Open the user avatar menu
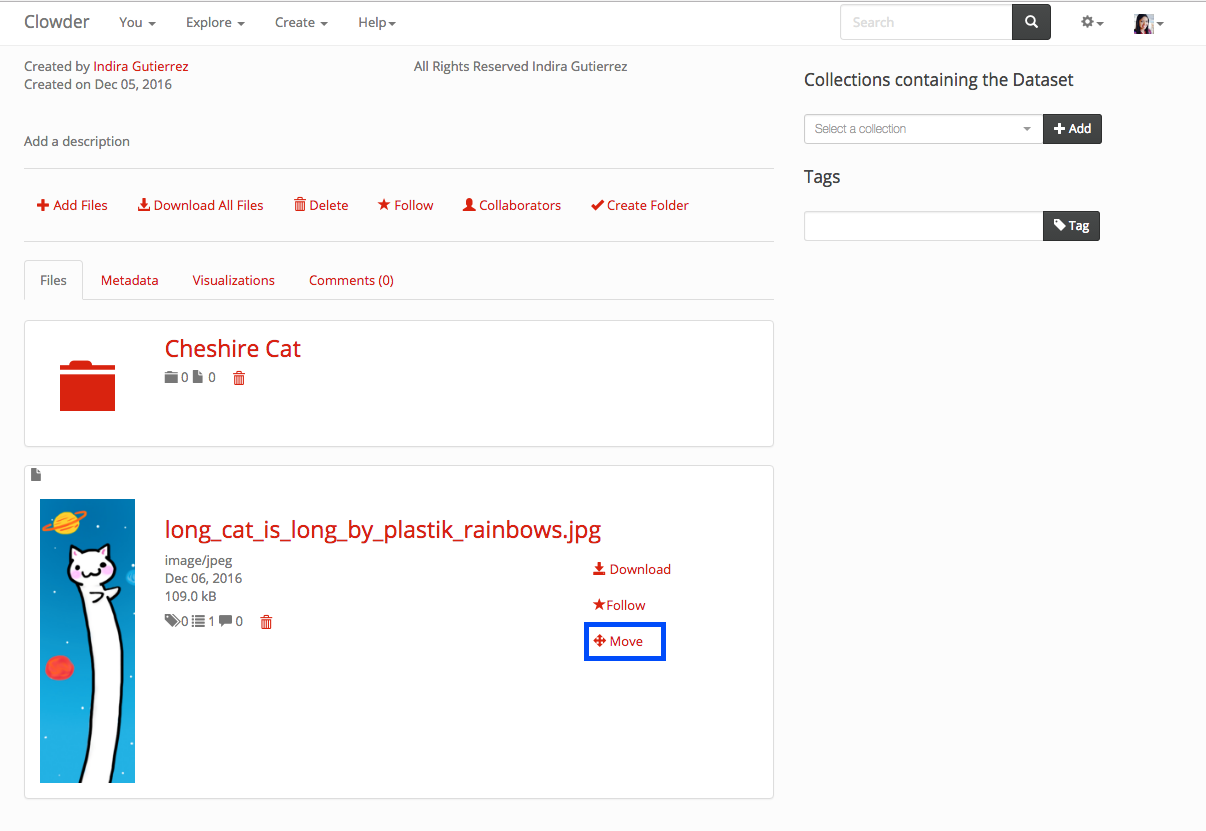This screenshot has height=831, width=1206. [x=1148, y=23]
